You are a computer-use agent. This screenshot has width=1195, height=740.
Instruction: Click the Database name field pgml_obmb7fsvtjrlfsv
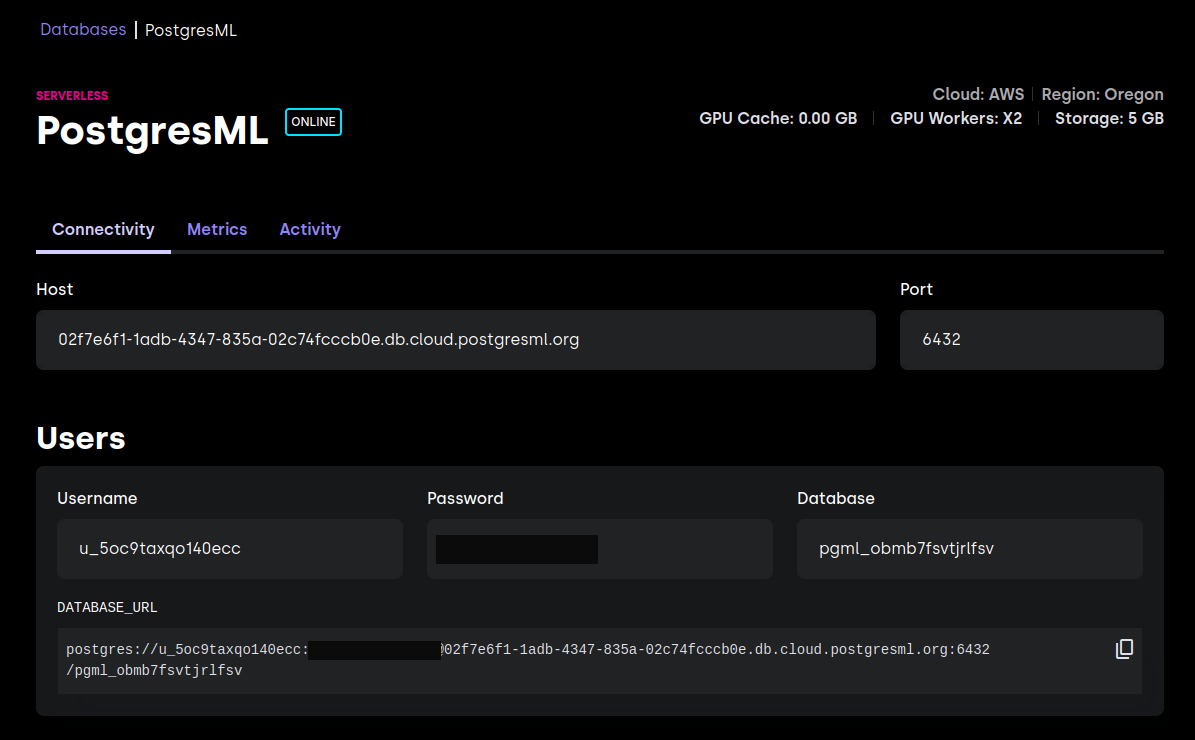click(969, 549)
